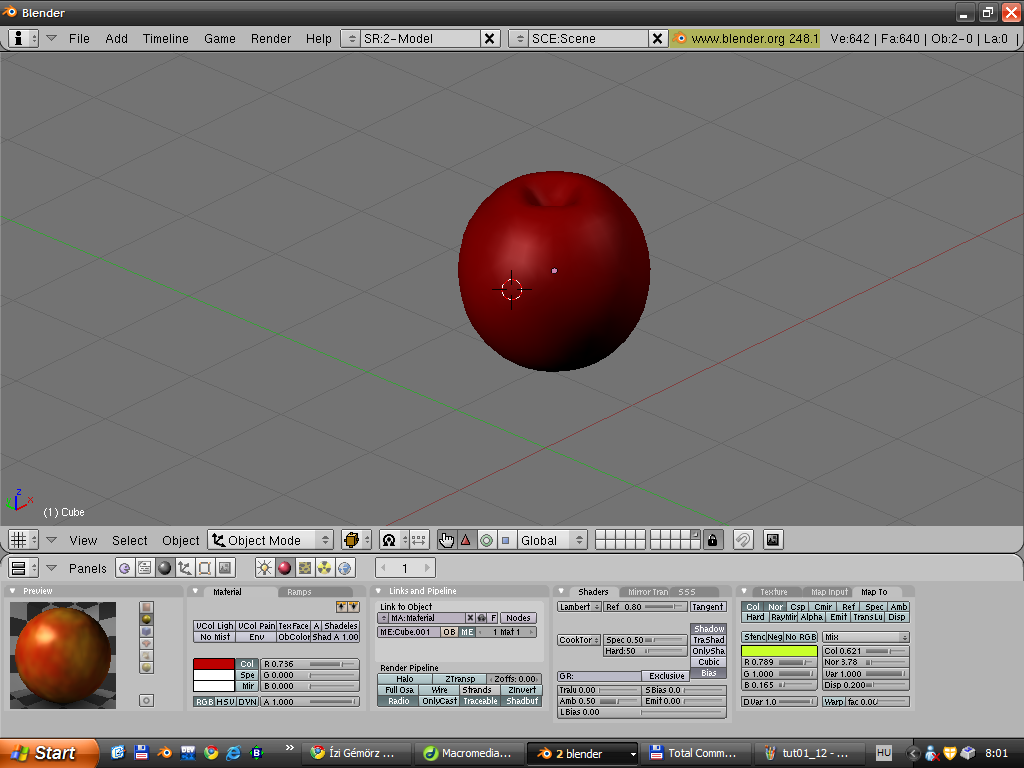The width and height of the screenshot is (1024, 768).
Task: Open the Shading context (sphere icon)
Action: tap(165, 568)
